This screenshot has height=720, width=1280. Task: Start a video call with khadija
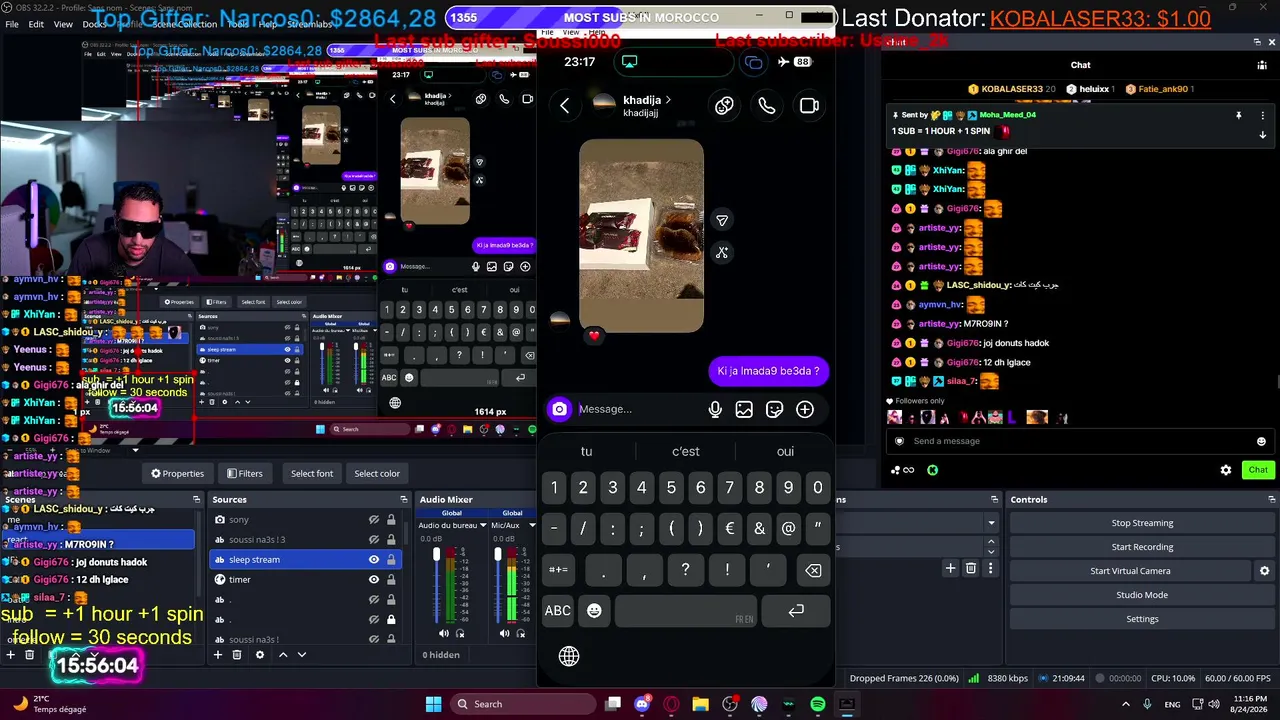point(809,106)
